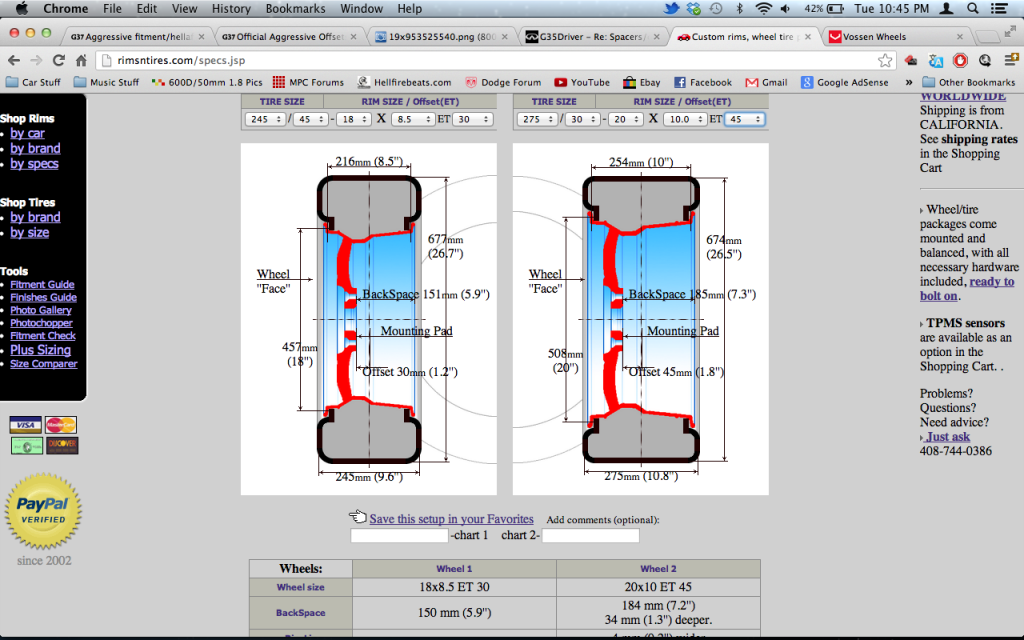Click the Just ask link

pyautogui.click(x=948, y=437)
